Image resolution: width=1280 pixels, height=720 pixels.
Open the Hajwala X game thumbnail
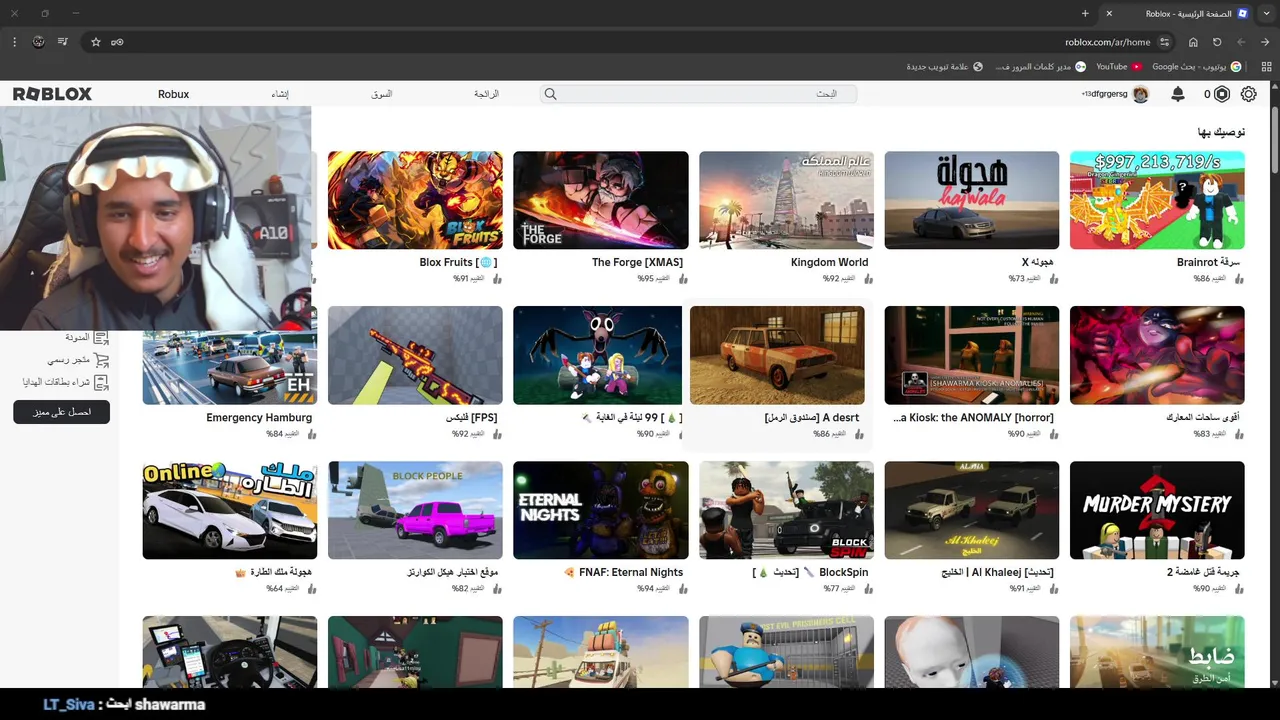tap(971, 200)
